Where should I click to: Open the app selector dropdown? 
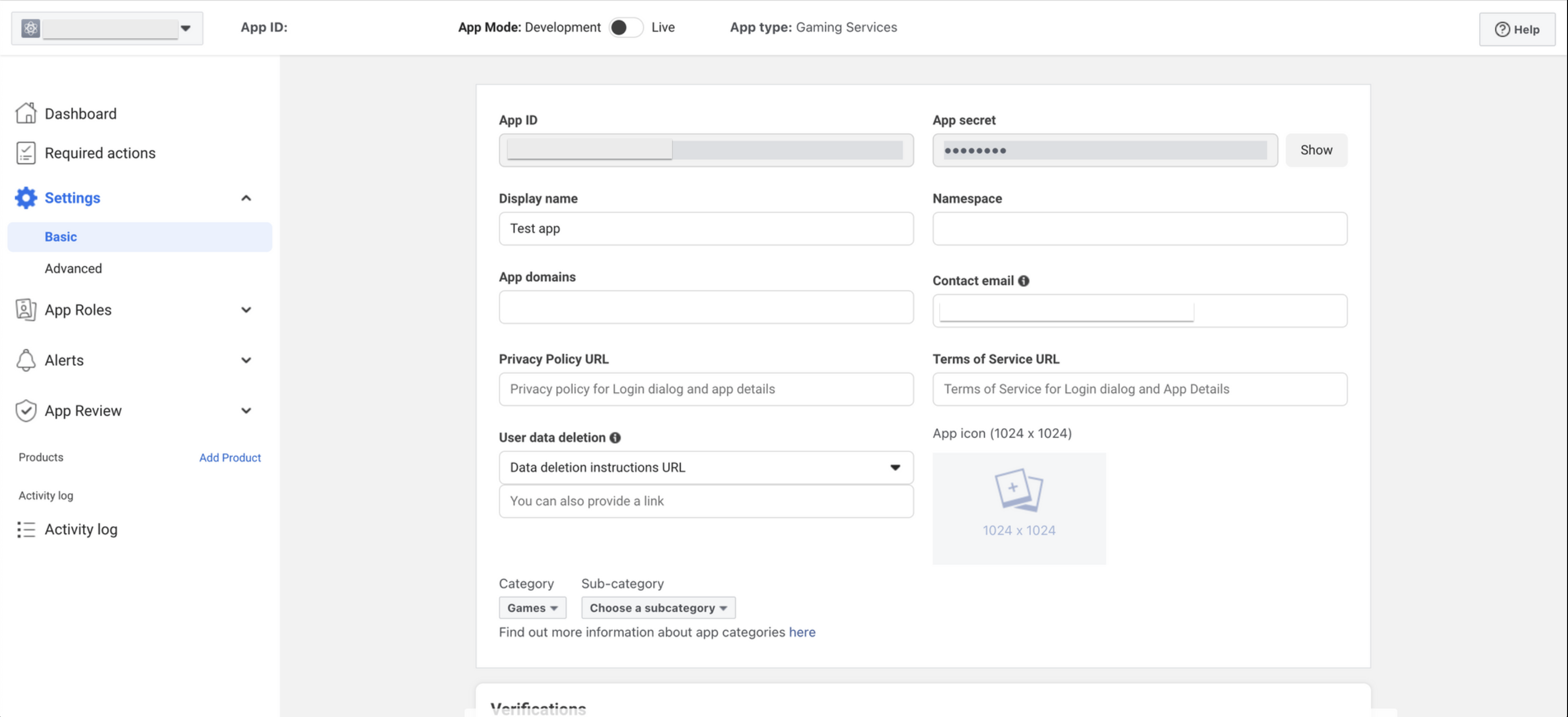(x=185, y=28)
